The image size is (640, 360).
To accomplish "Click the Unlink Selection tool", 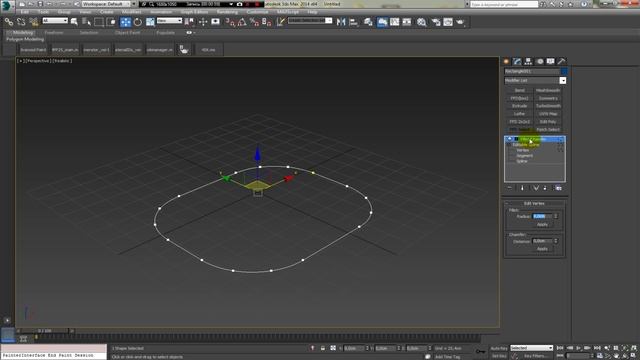I will coord(21,22).
